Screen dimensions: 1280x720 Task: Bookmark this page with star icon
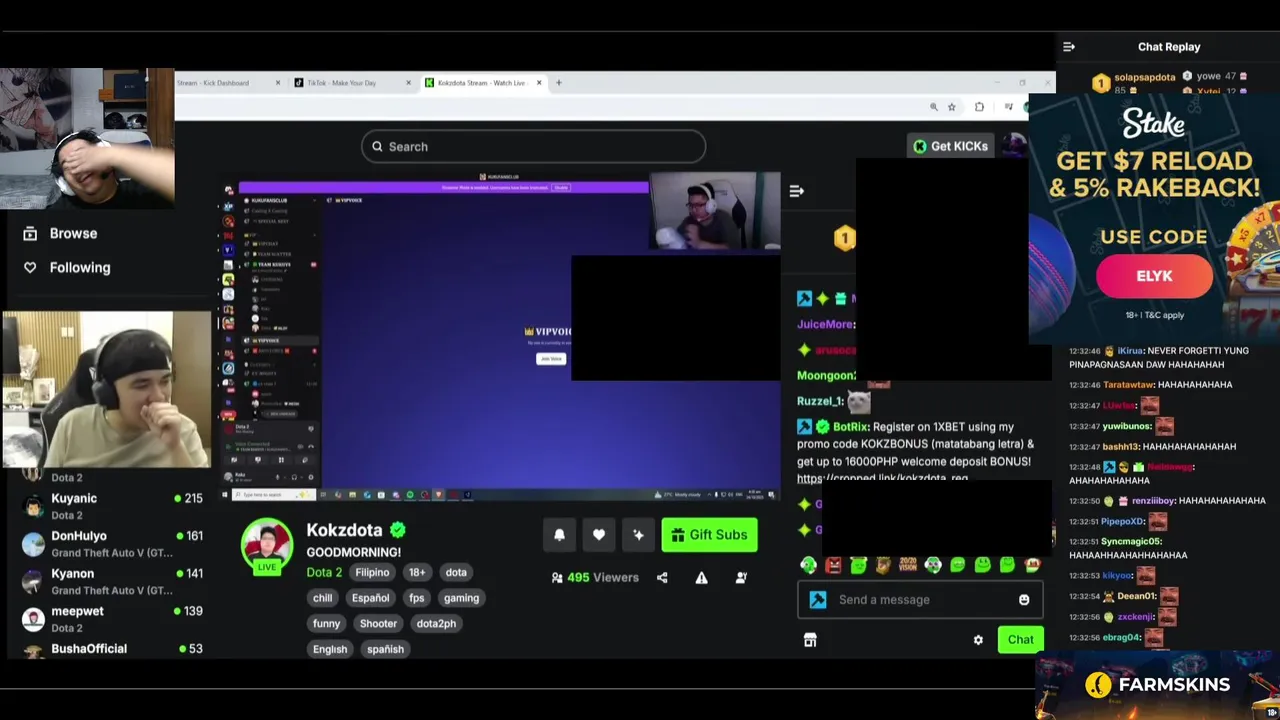point(952,107)
